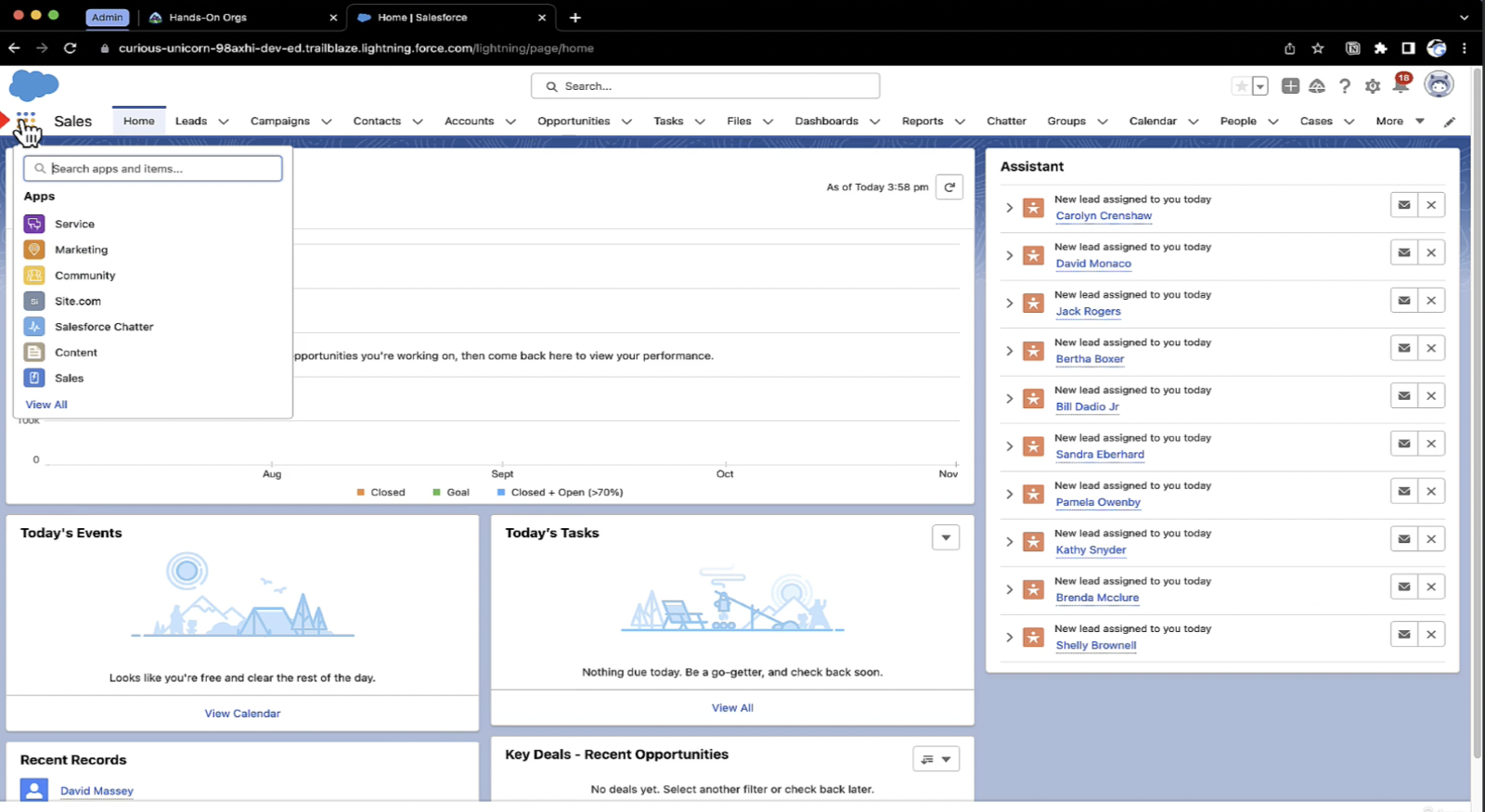Expand the Campaigns tab dropdown

click(x=327, y=122)
